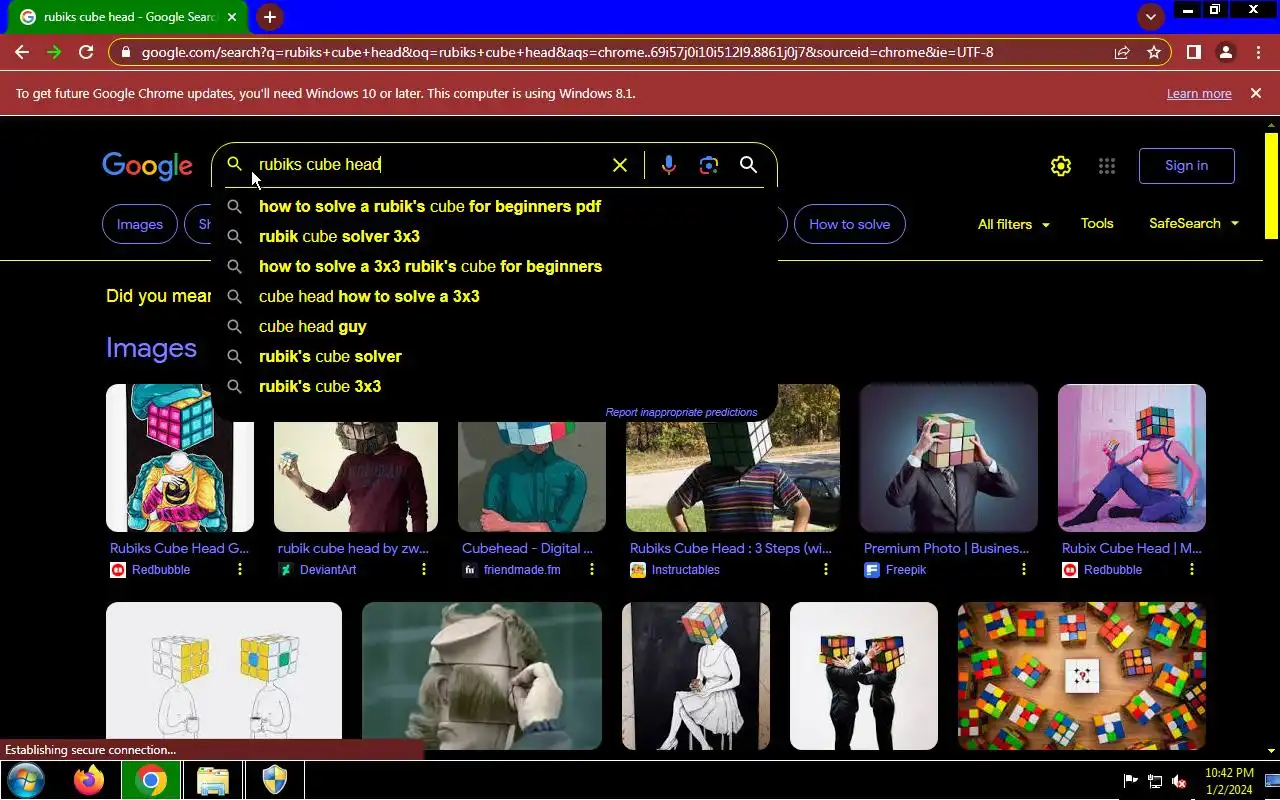This screenshot has height=800, width=1280.
Task: Open Cubehead - Digital result title
Action: click(x=527, y=548)
